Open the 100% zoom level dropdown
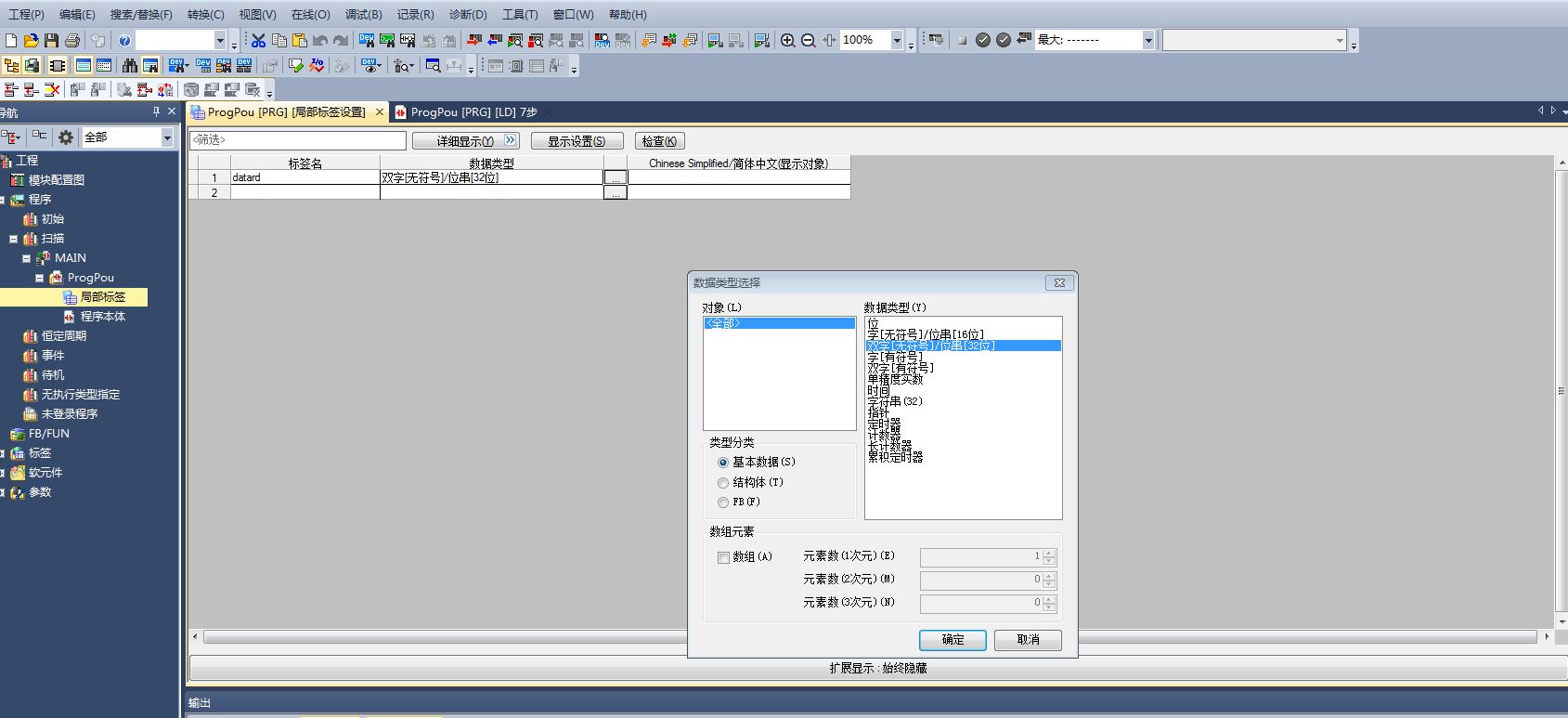The width and height of the screenshot is (1568, 718). 897,40
